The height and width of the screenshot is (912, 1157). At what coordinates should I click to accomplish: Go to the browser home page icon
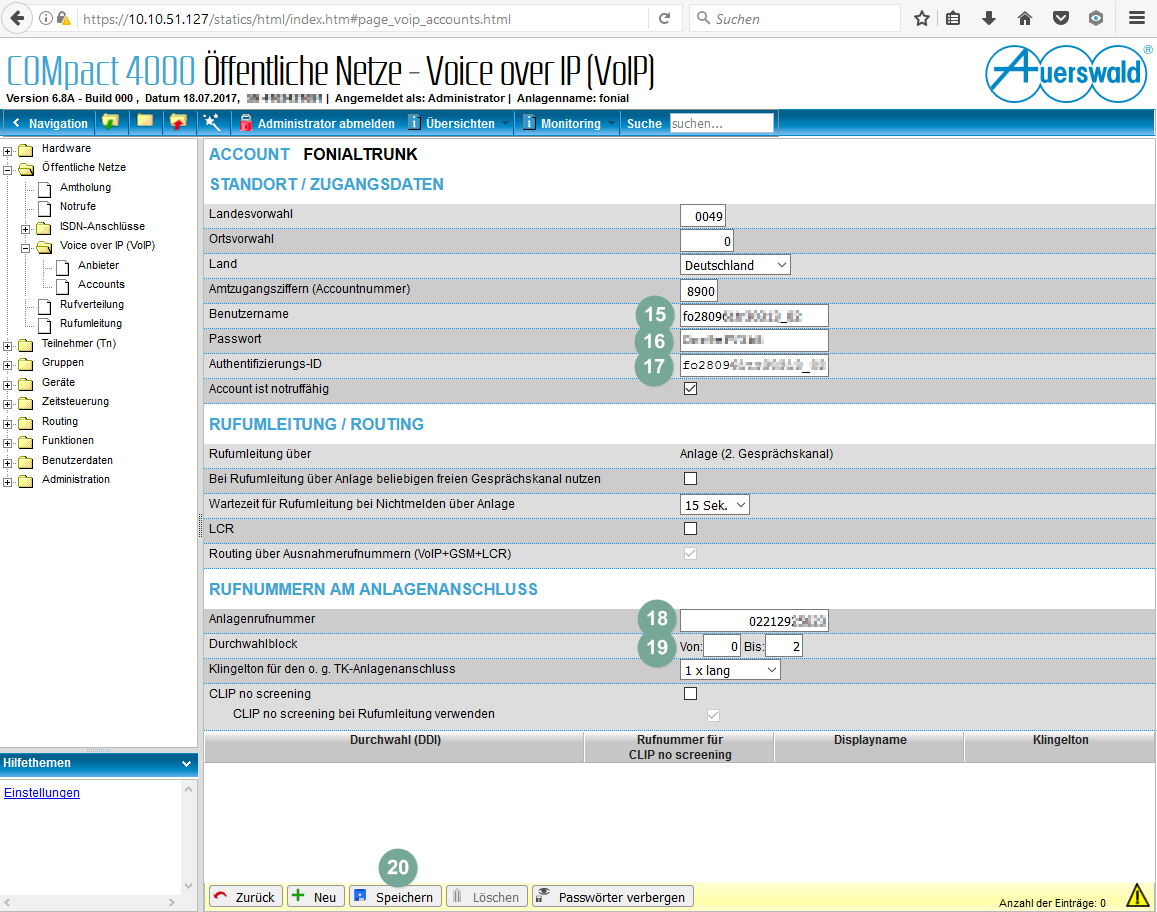1025,18
